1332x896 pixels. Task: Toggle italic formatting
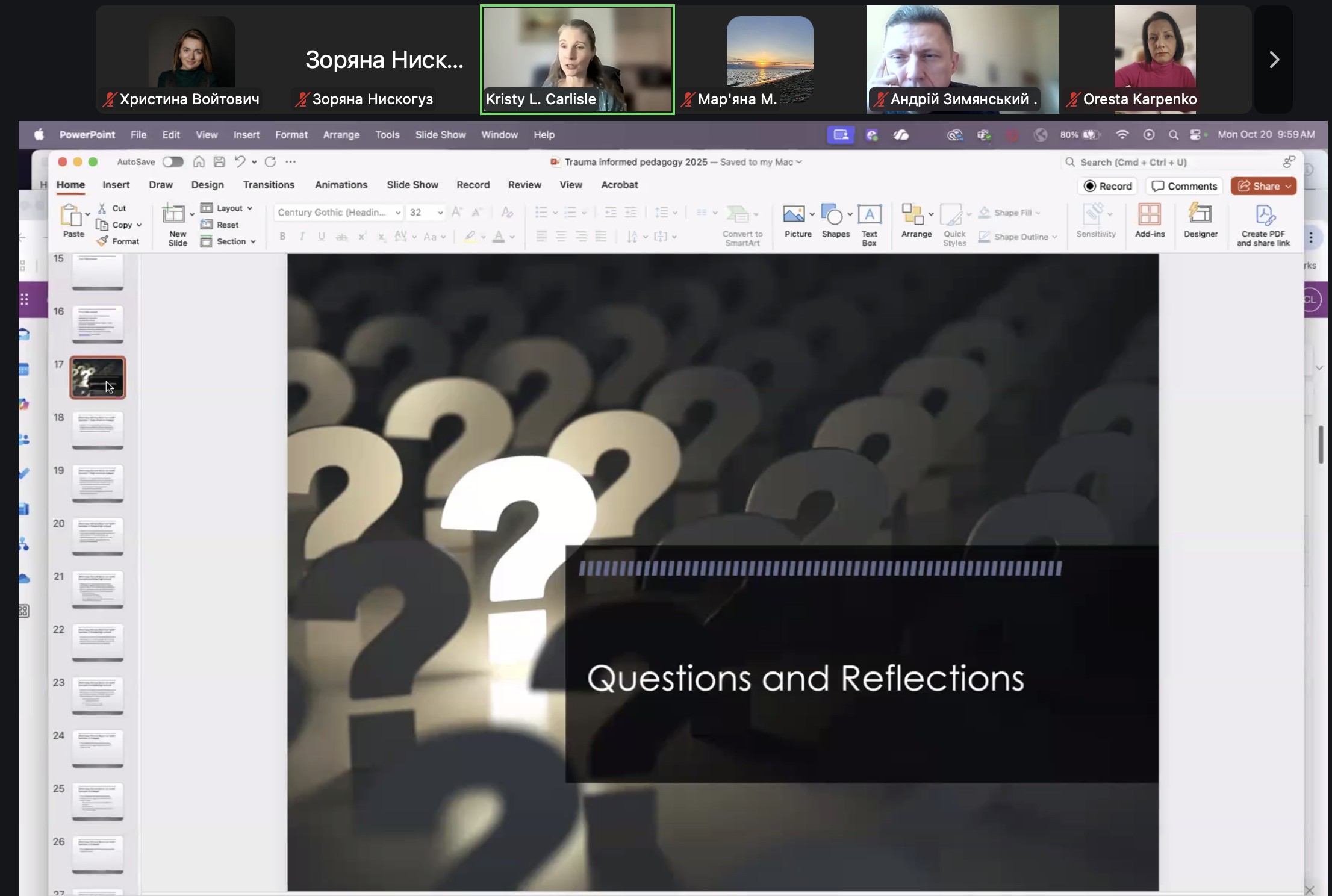click(x=302, y=237)
